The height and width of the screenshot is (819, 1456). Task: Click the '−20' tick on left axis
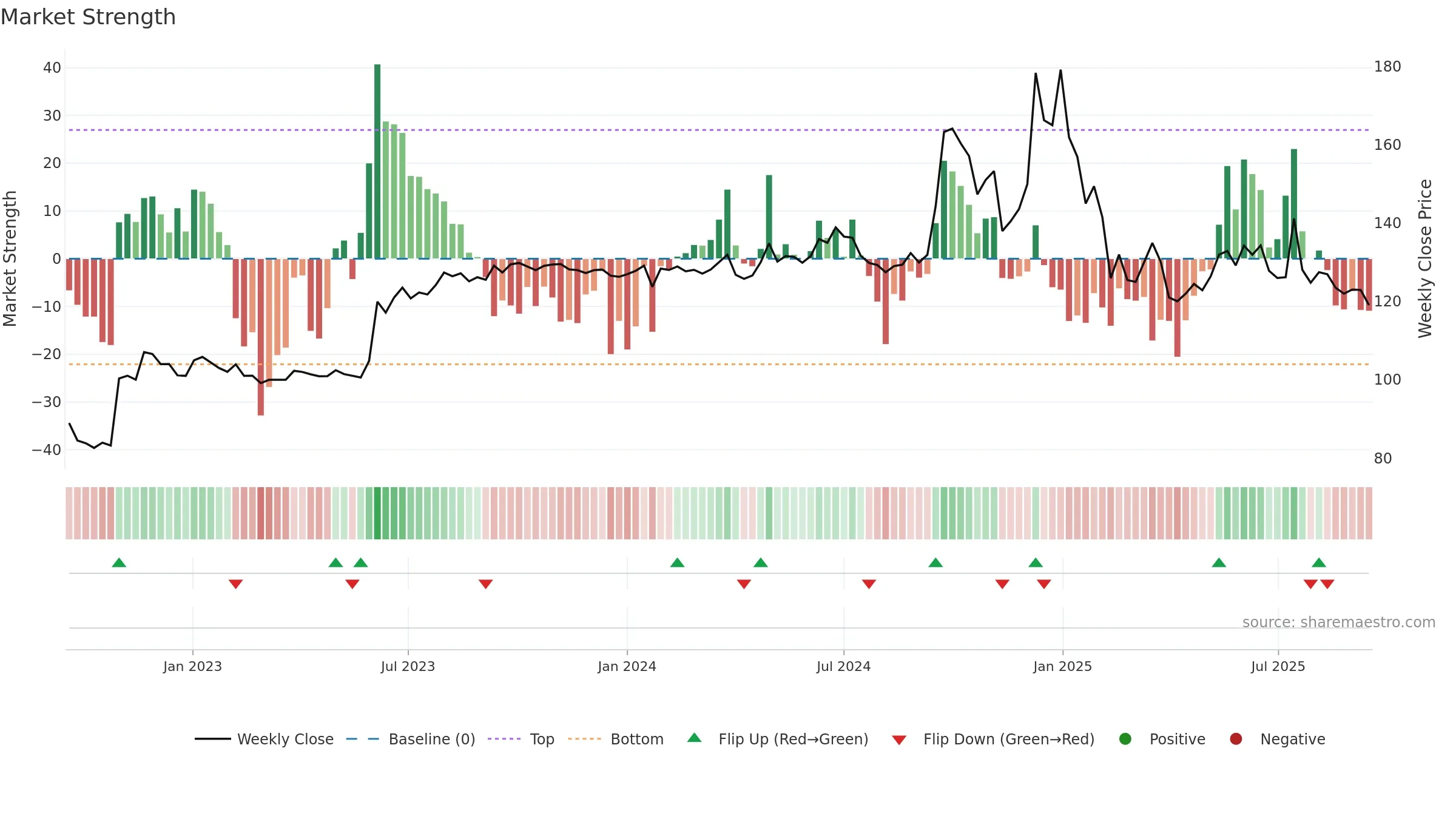[x=47, y=354]
